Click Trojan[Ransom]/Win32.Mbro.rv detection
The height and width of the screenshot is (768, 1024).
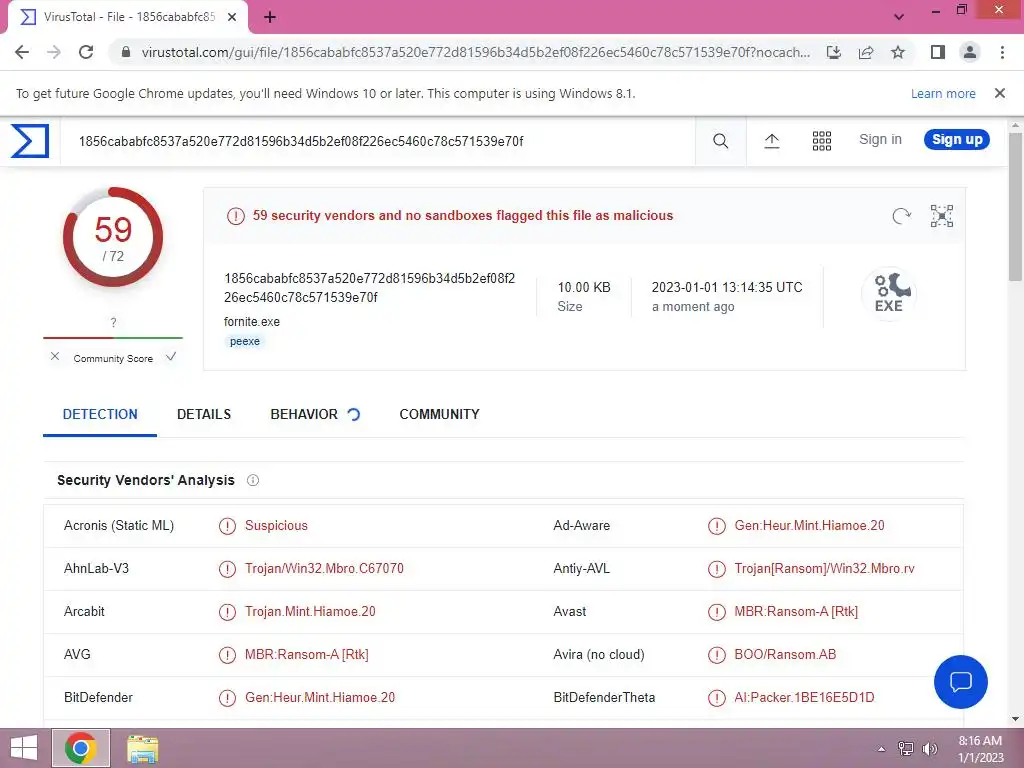click(824, 569)
